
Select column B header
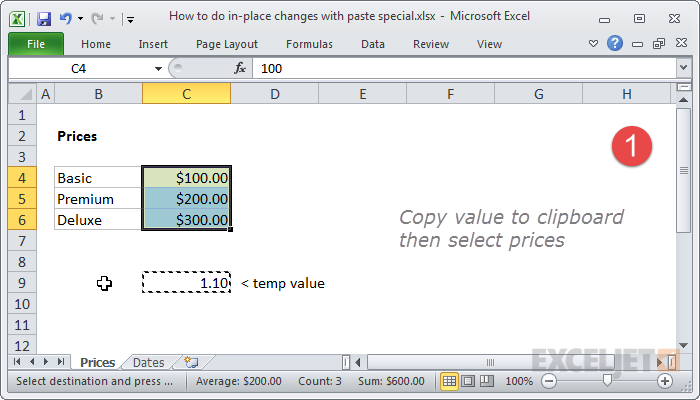[x=98, y=94]
